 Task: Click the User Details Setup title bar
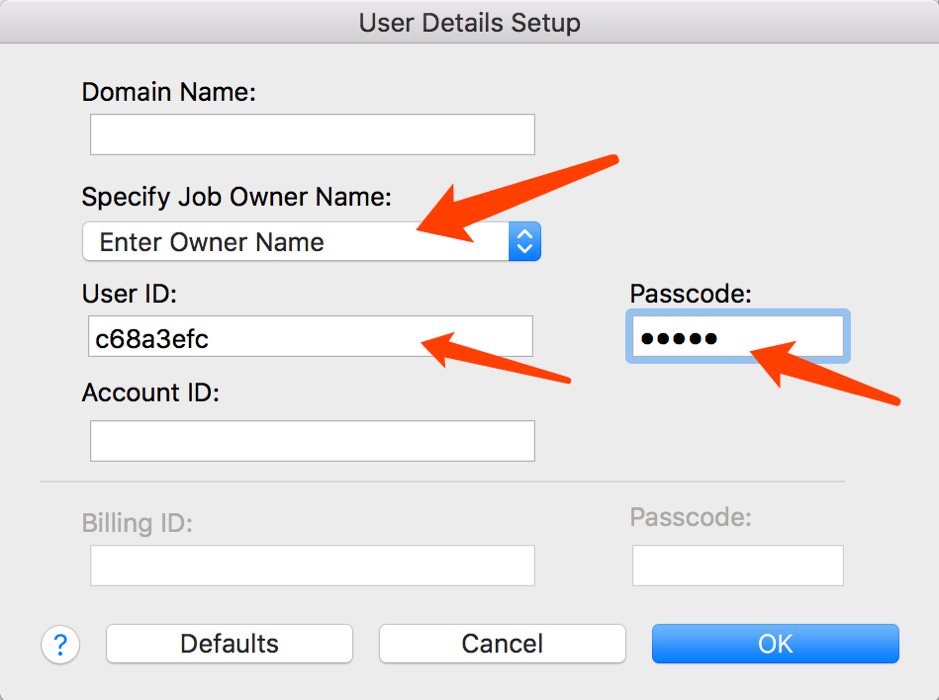click(x=469, y=22)
